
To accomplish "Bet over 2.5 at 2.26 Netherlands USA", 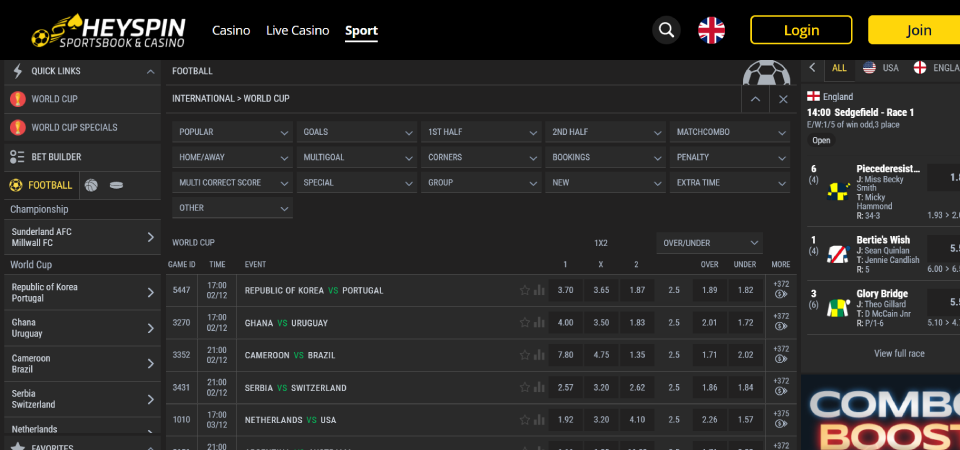I will 710,420.
